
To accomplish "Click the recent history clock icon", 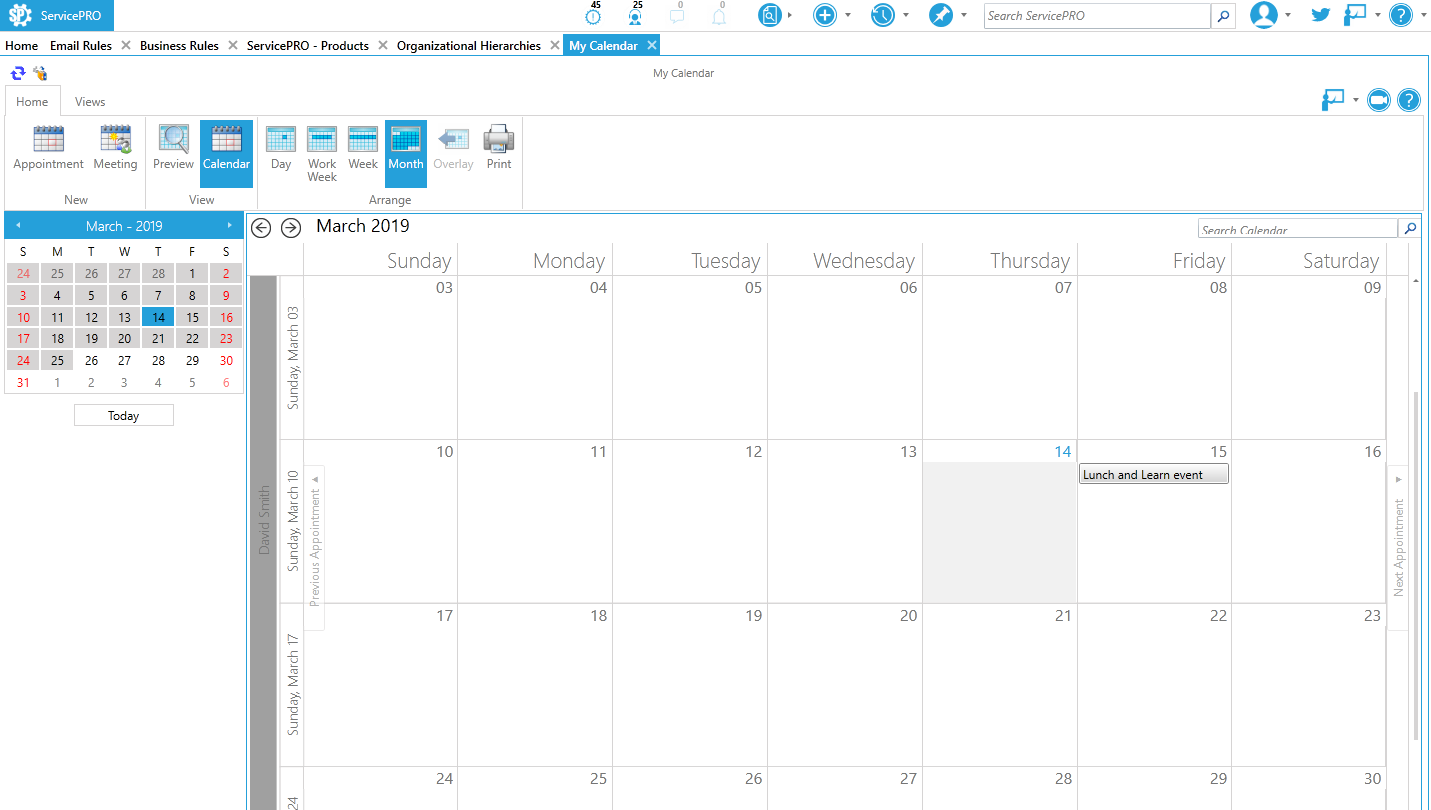I will [x=883, y=15].
